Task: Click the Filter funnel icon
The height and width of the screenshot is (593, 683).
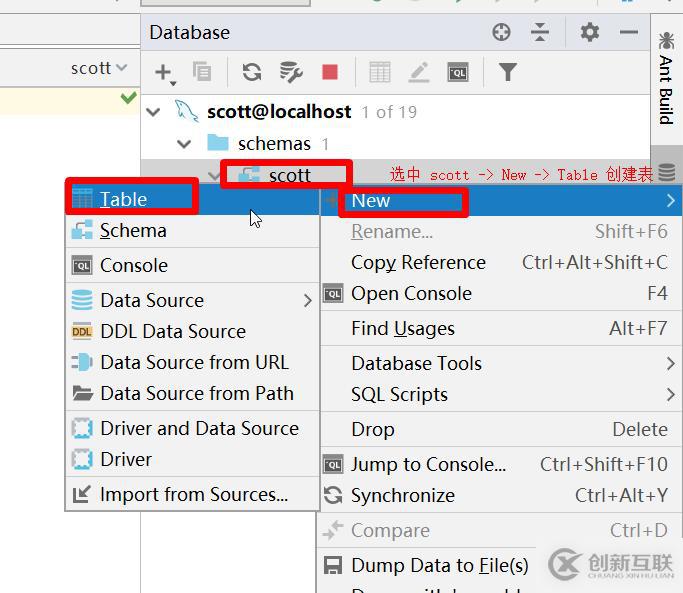Action: pyautogui.click(x=507, y=72)
